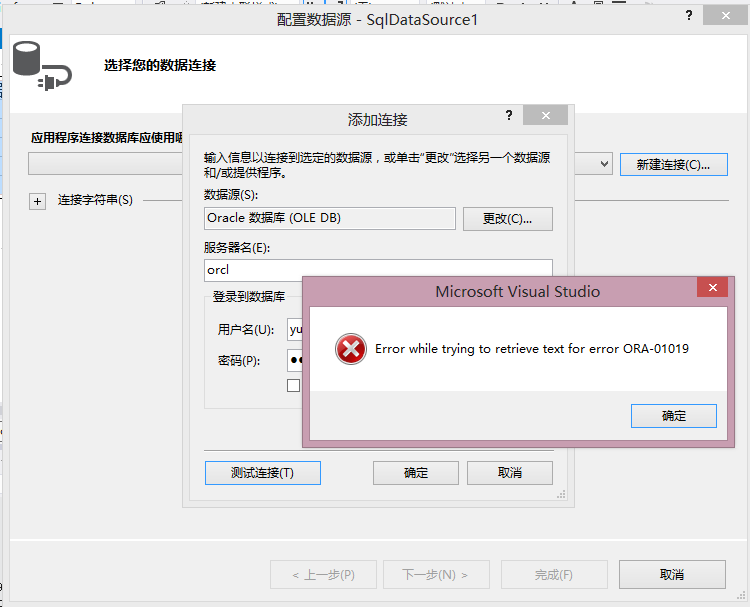Click the 数据源 Oracle 数据库 (OLE DB) field

pyautogui.click(x=330, y=218)
